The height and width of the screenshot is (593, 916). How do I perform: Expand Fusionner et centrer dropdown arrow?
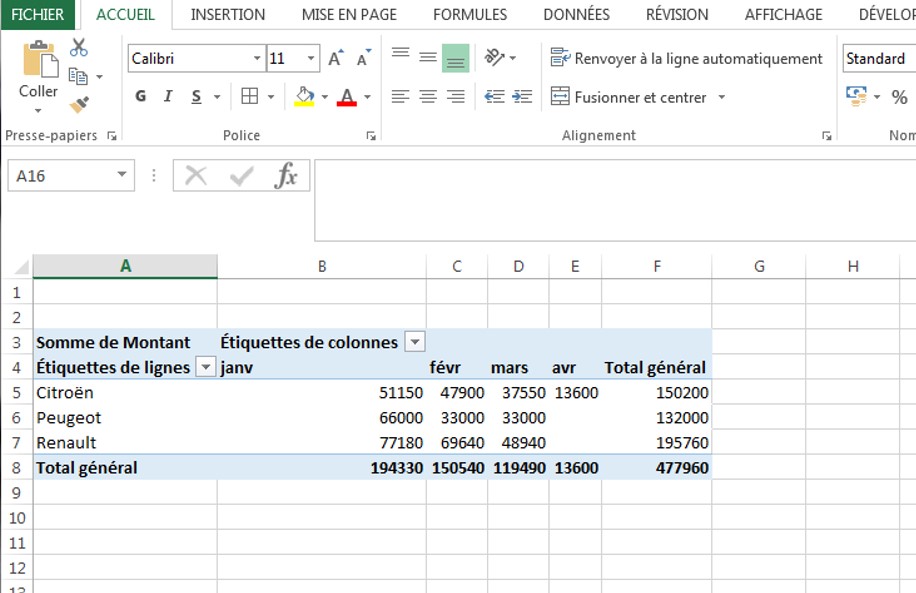click(722, 97)
